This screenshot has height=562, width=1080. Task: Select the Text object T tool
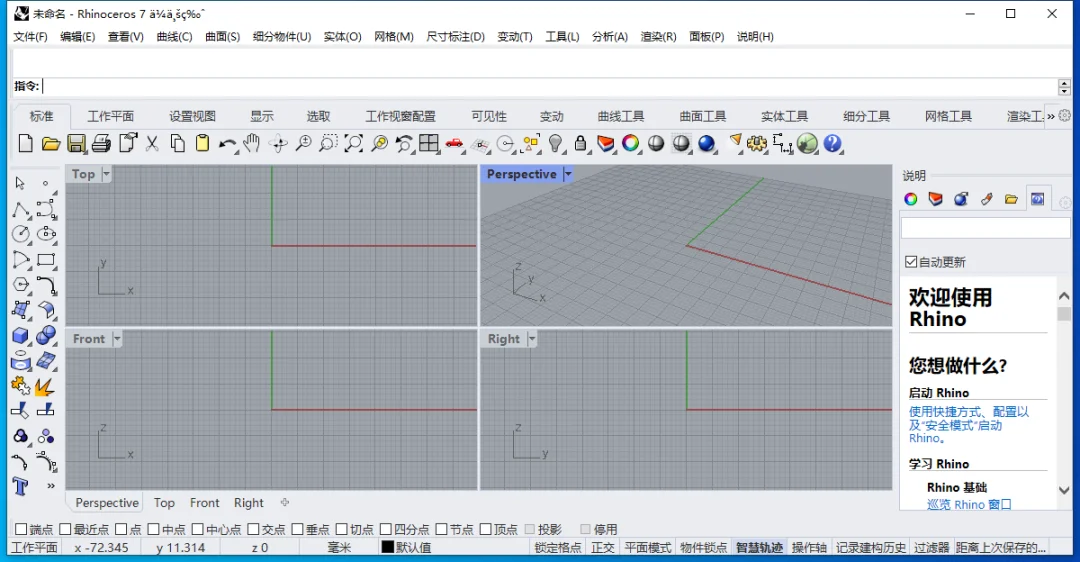click(x=20, y=486)
